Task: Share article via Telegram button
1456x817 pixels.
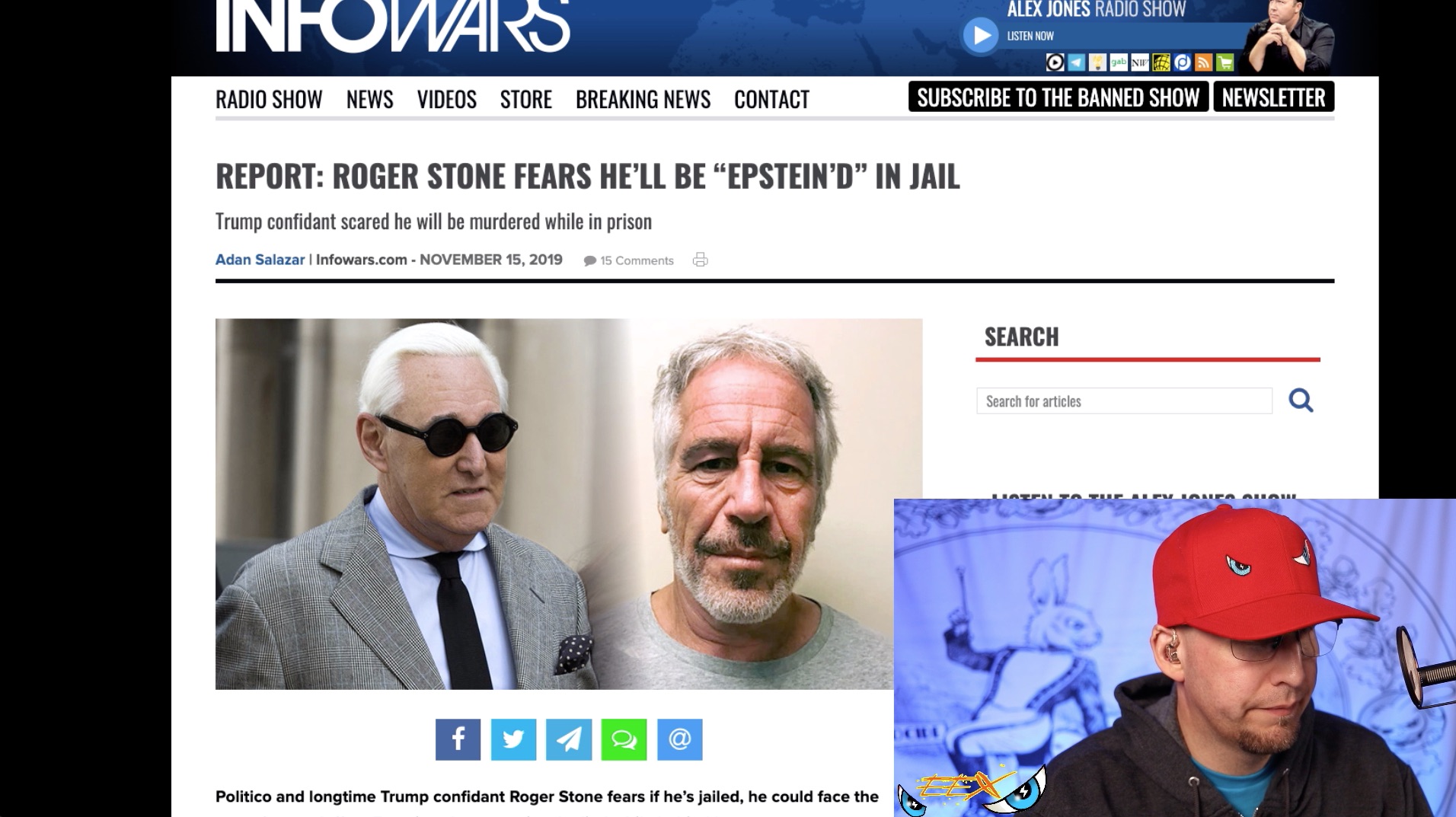Action: coord(569,739)
